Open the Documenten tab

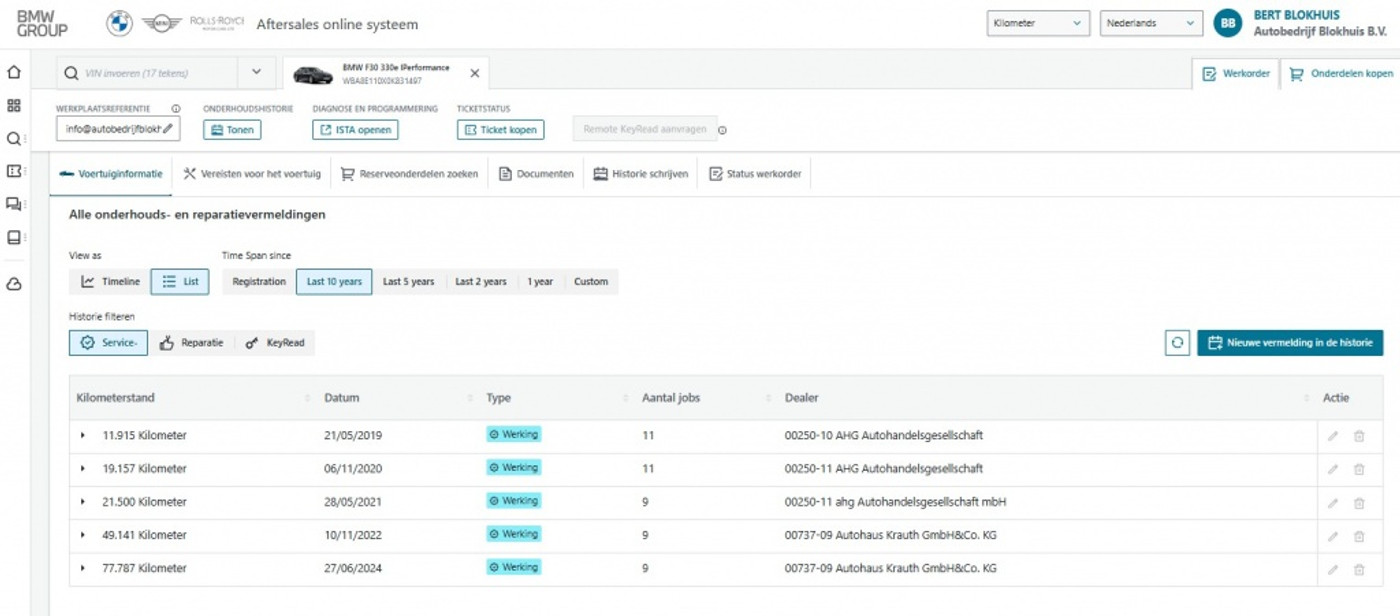pos(537,174)
